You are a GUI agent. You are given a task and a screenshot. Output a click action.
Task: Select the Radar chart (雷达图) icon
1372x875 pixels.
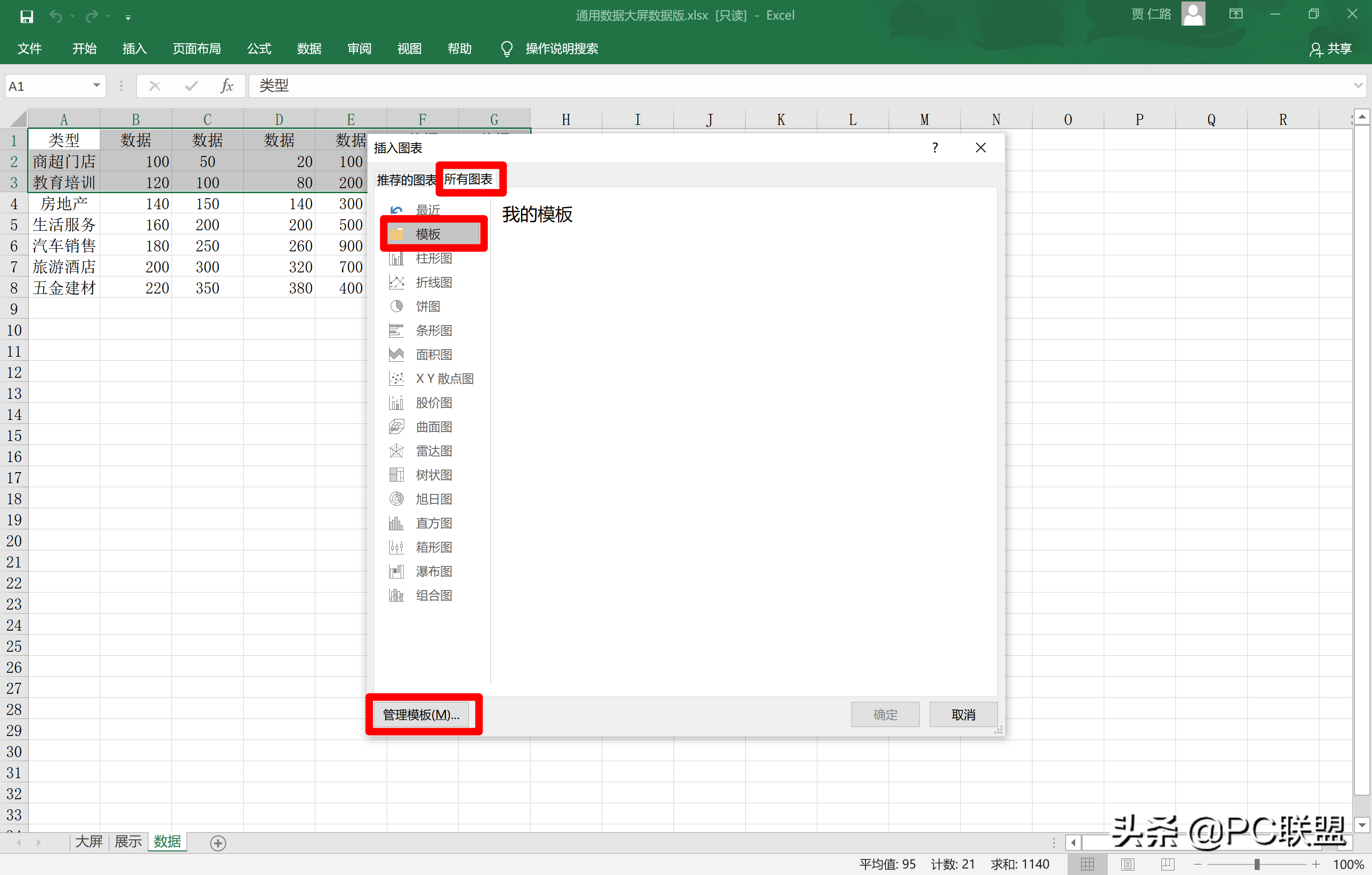click(x=397, y=451)
